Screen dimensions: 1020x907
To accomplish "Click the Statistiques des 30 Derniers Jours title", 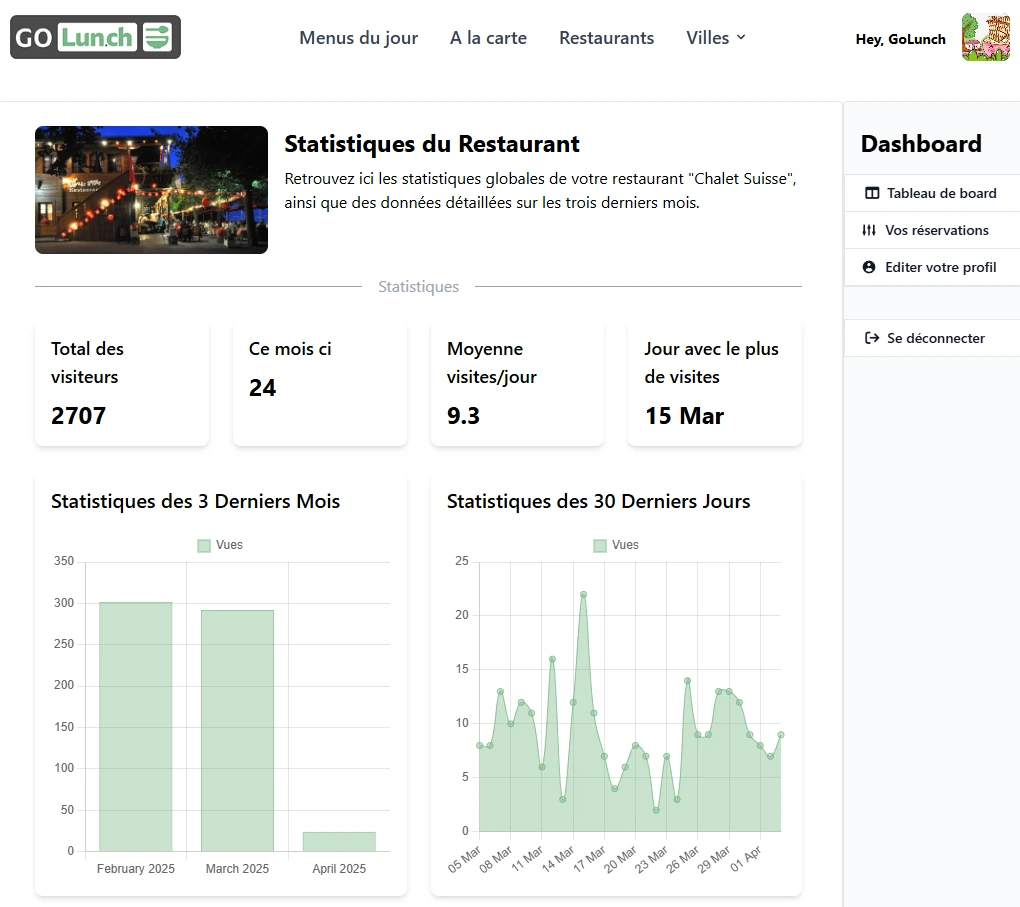I will (x=598, y=501).
